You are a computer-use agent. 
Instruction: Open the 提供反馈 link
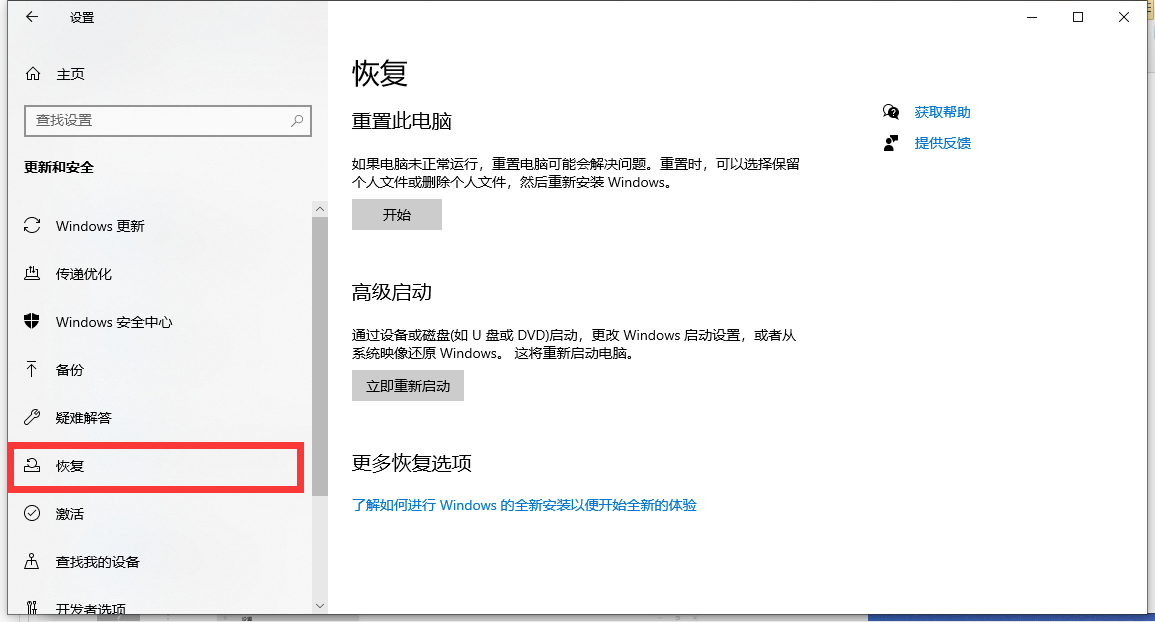(942, 143)
